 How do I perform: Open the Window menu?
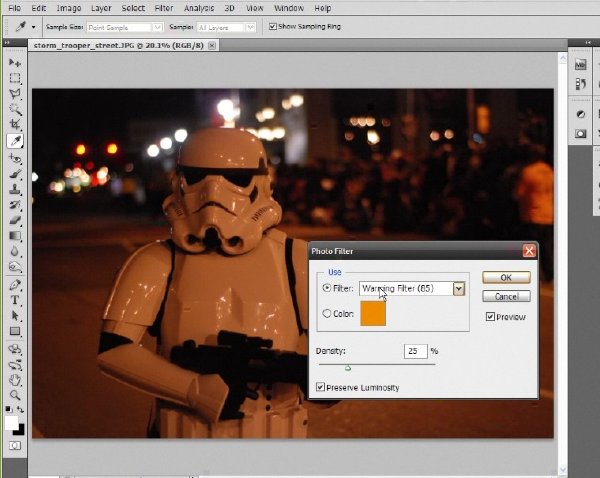[289, 8]
